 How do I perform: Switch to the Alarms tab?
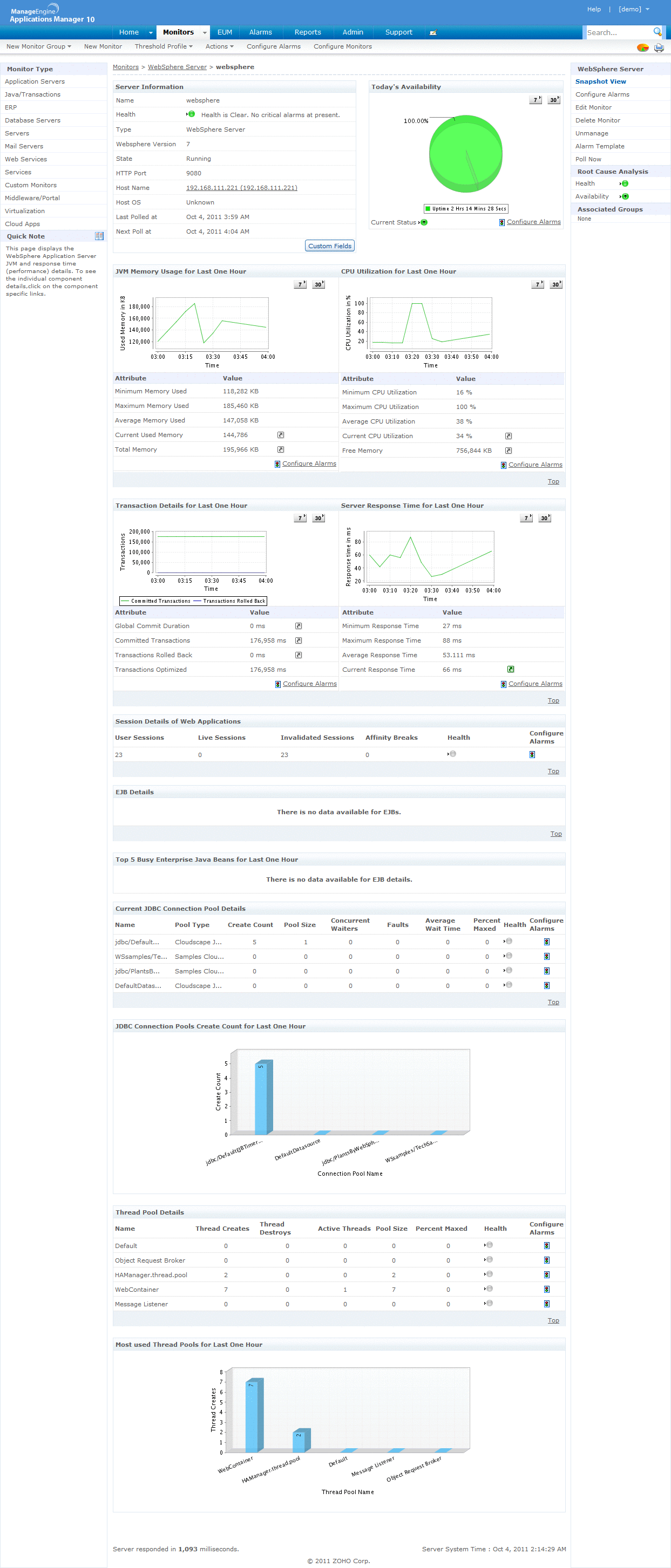coord(260,32)
